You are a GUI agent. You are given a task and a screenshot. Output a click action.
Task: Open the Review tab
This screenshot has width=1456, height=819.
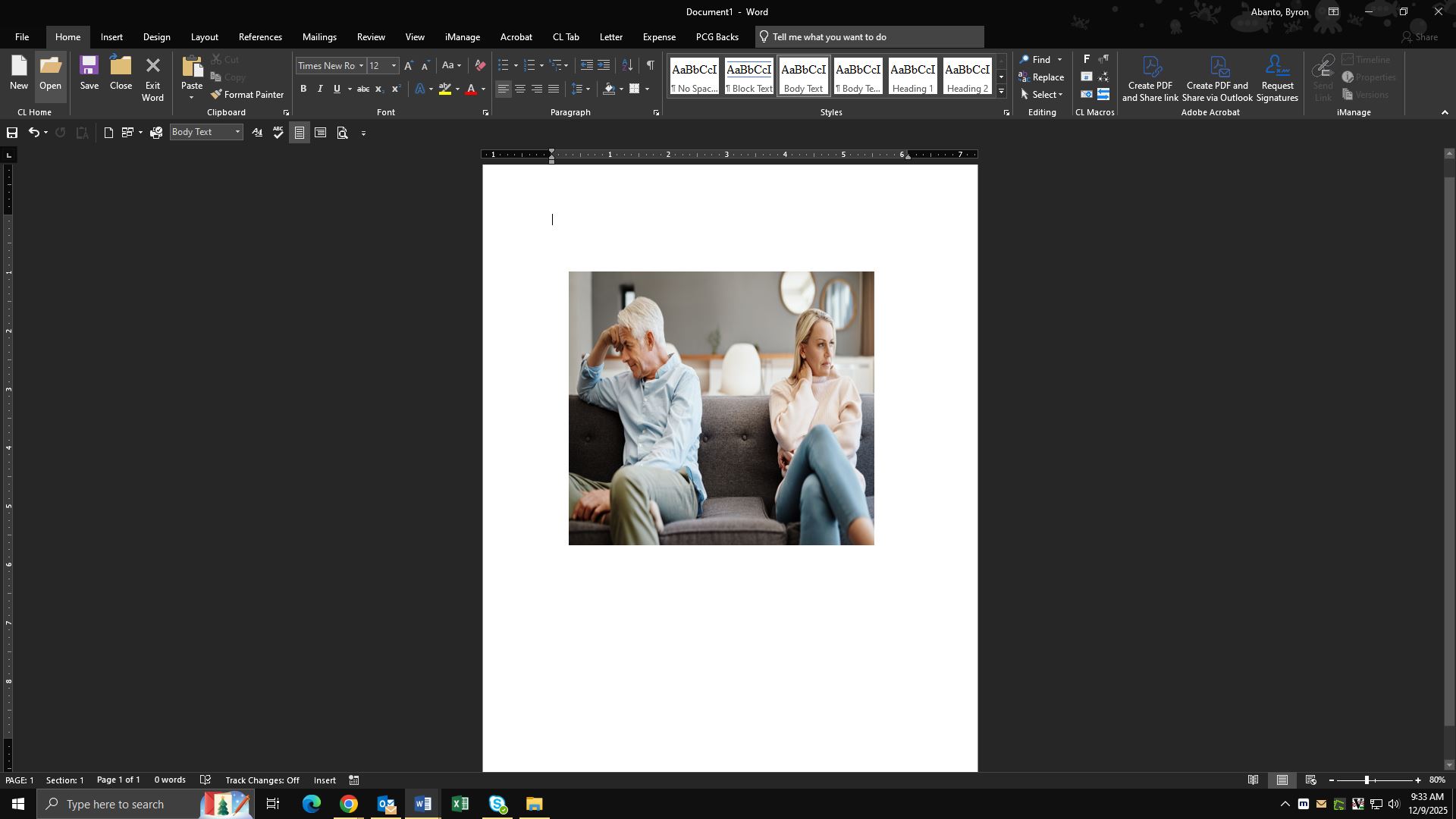click(371, 37)
